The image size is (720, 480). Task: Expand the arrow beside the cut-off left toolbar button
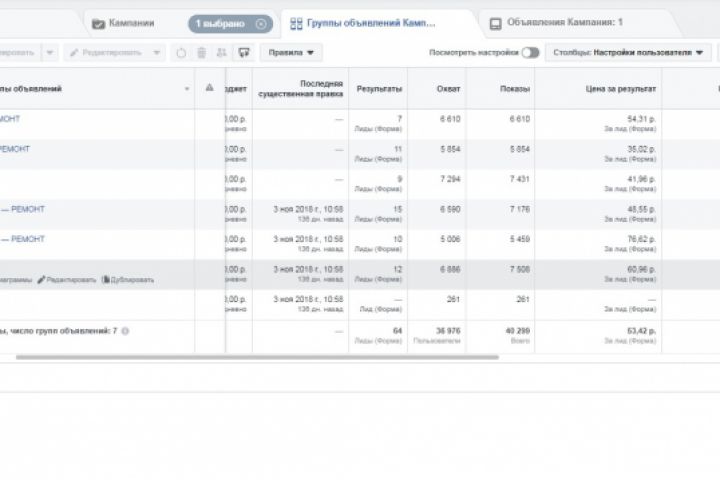(50, 52)
